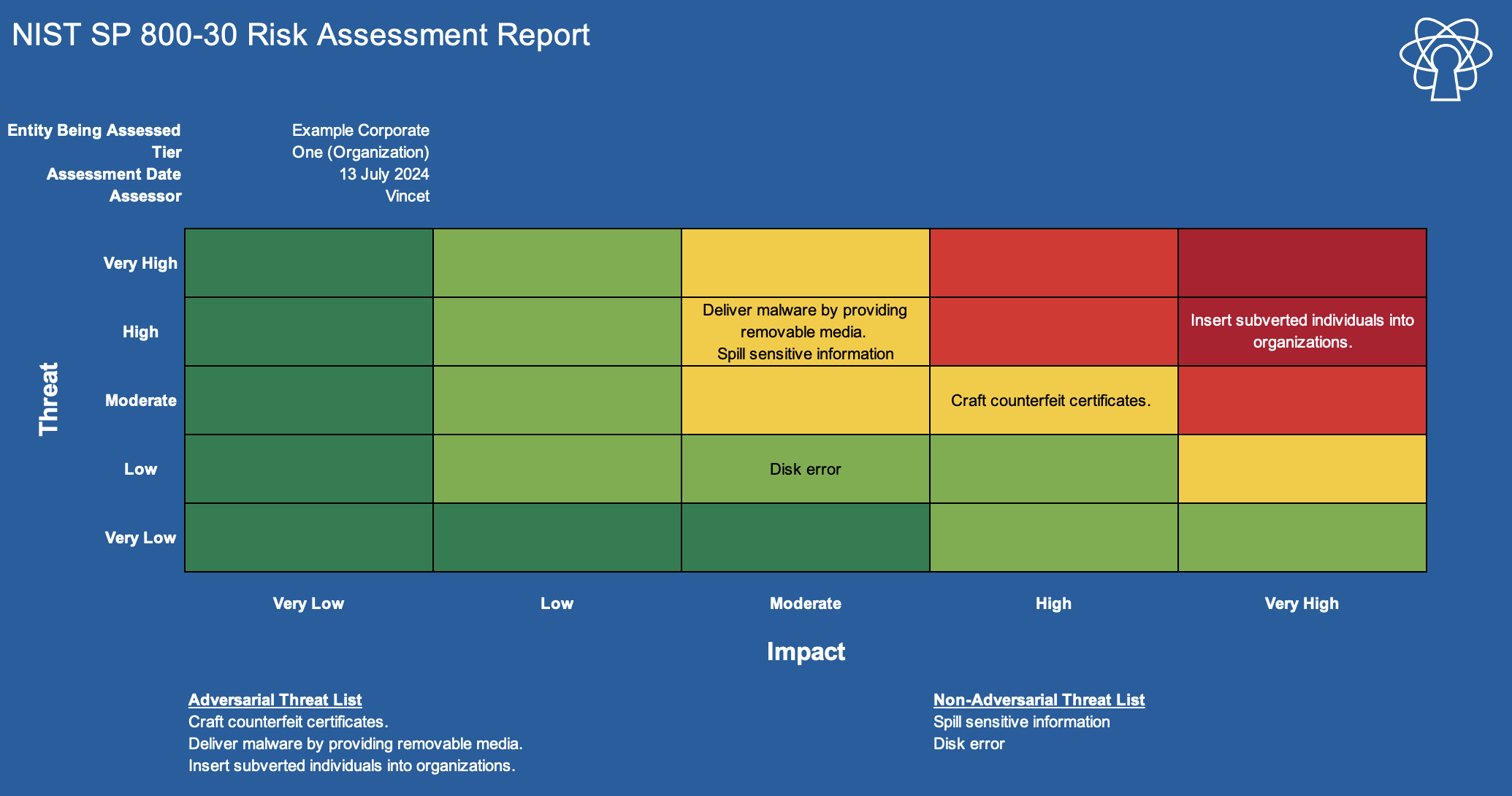The width and height of the screenshot is (1512, 796).
Task: Click 'Insert subverted individuals into organizations.' list entry
Action: pos(351,765)
